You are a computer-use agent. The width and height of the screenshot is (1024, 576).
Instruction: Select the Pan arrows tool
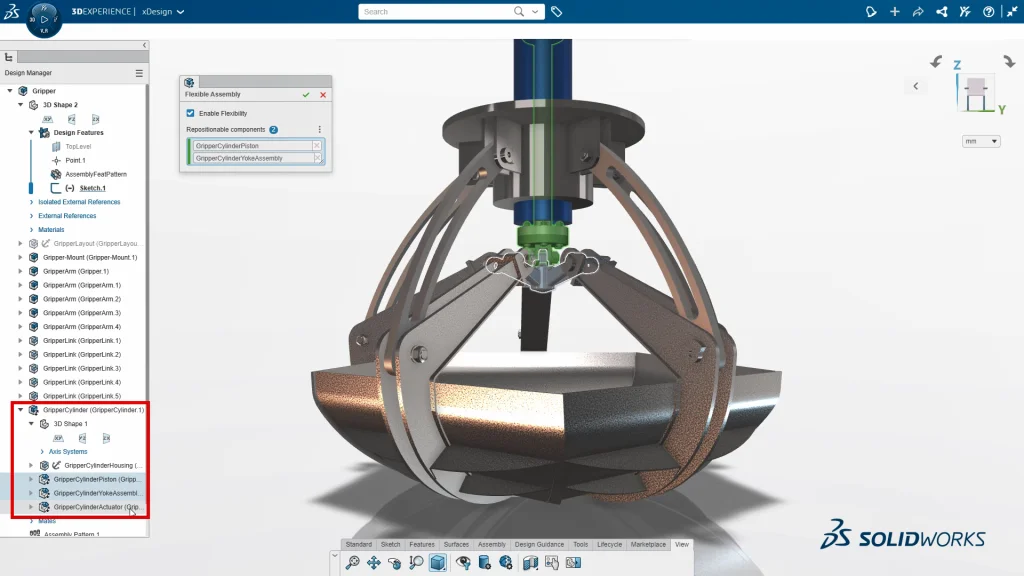(374, 562)
